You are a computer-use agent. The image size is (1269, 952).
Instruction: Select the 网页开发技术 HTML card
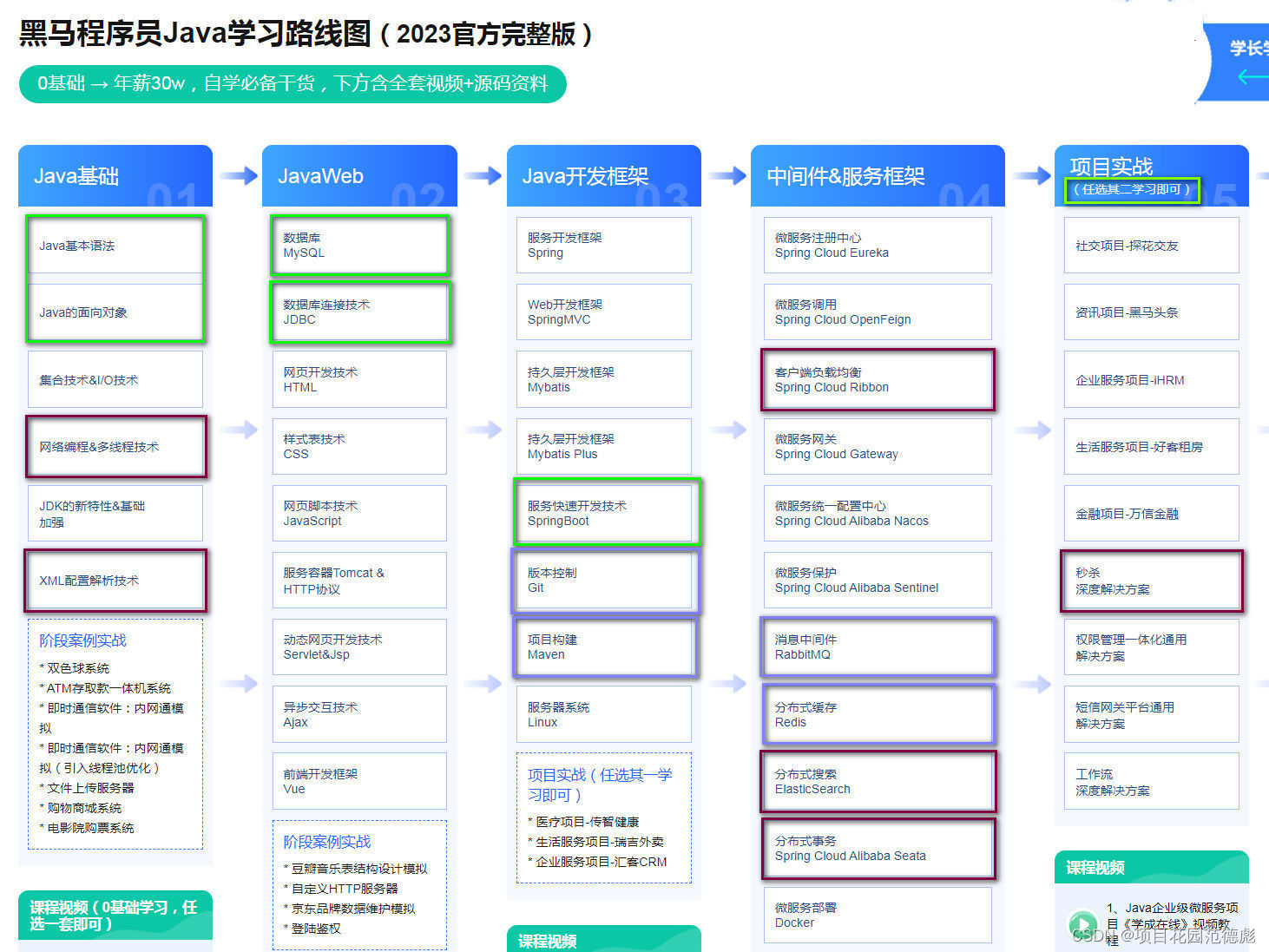pos(359,379)
